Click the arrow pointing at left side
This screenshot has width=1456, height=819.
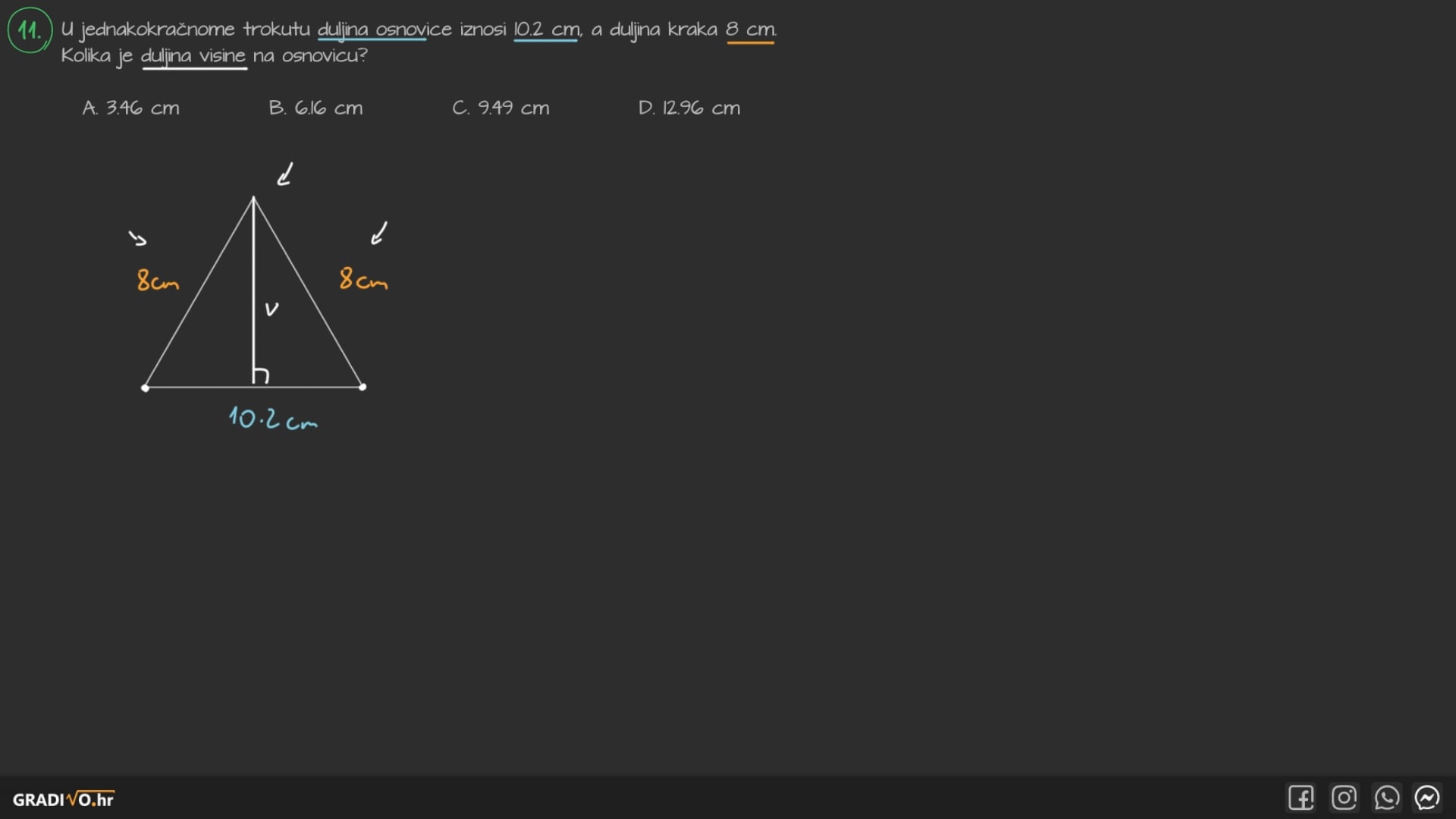pyautogui.click(x=137, y=239)
